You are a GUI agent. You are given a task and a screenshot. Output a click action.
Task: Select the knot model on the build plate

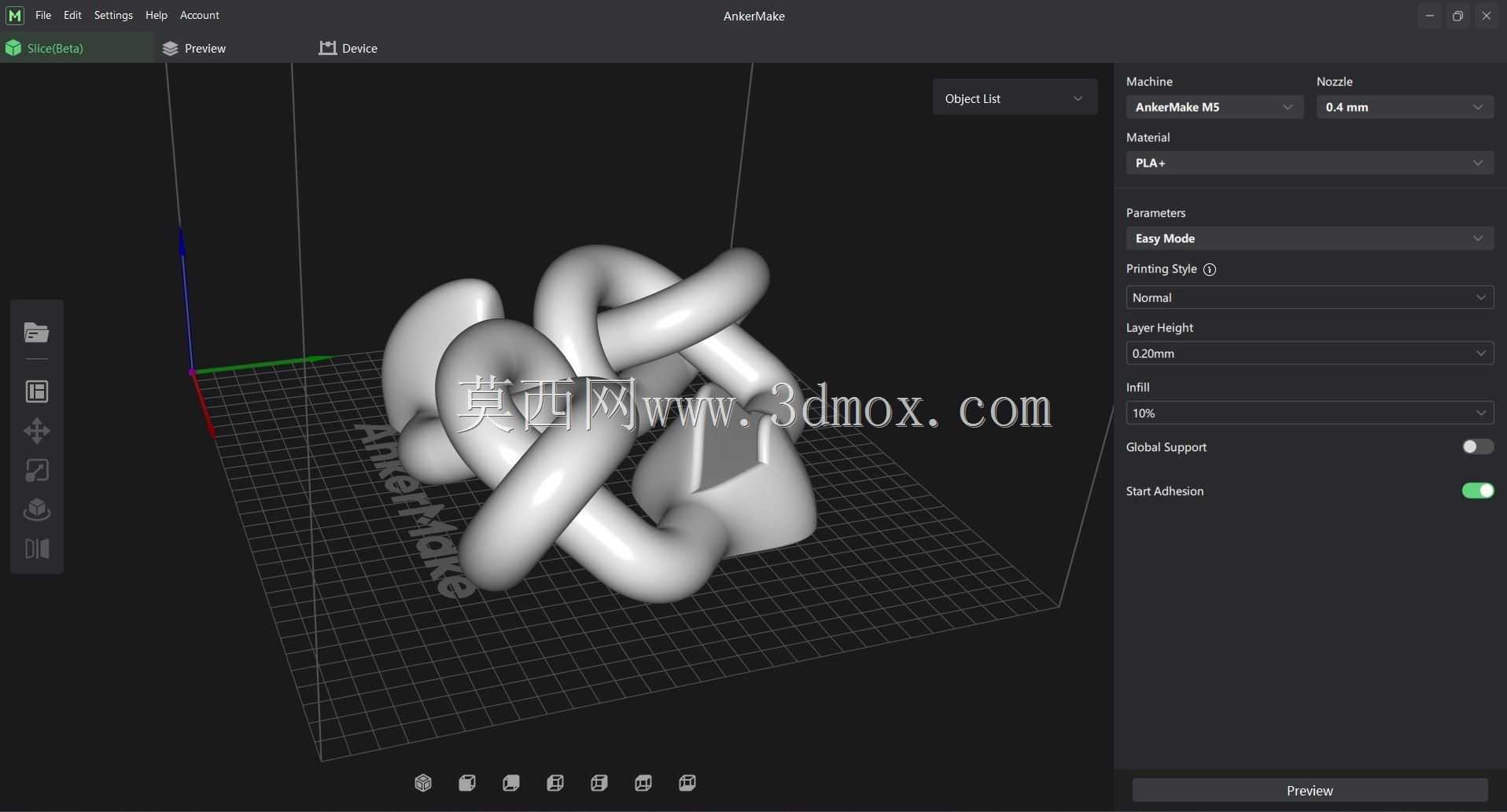tap(598, 424)
